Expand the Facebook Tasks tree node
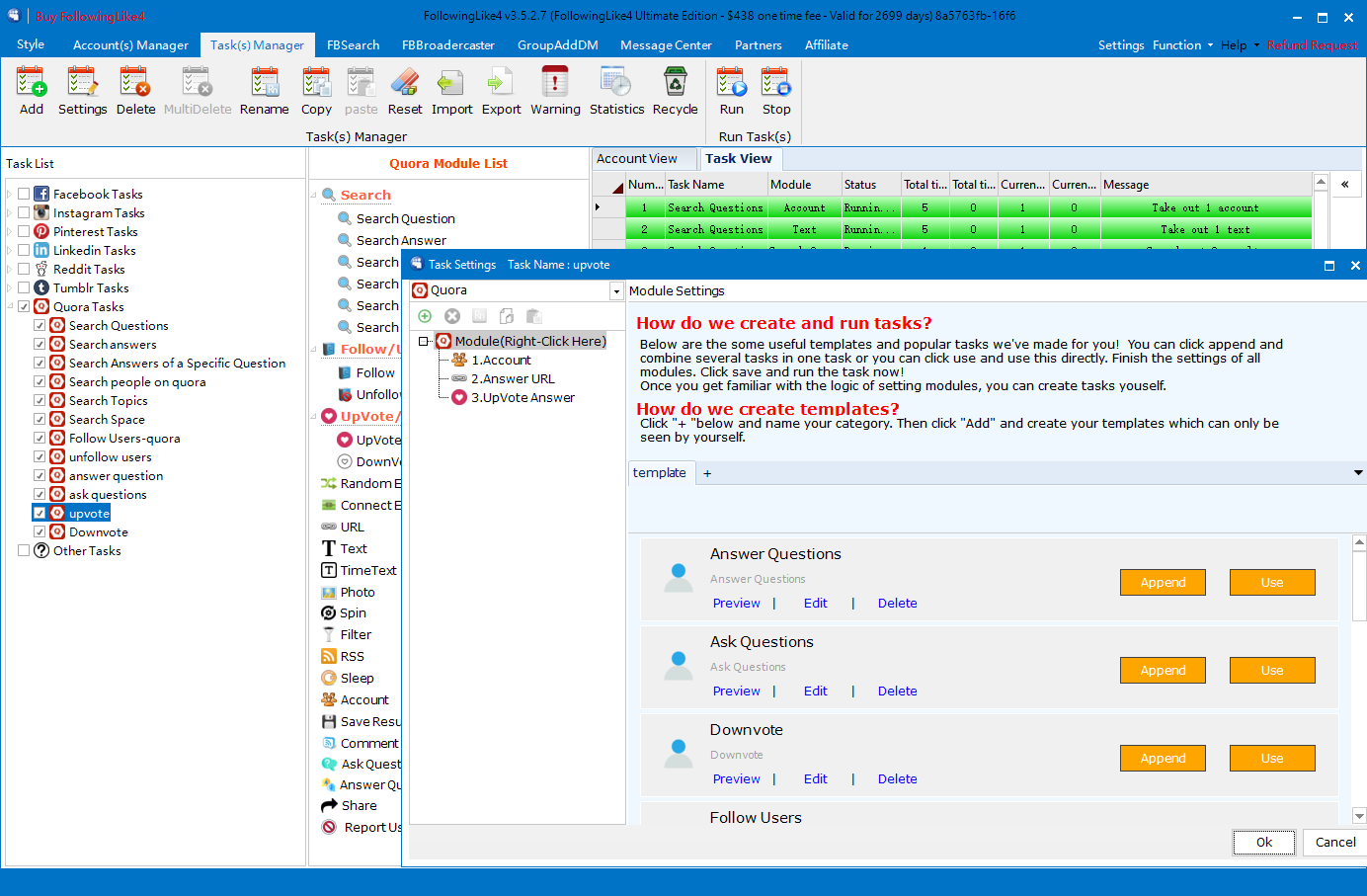Image resolution: width=1367 pixels, height=896 pixels. pos(10,195)
